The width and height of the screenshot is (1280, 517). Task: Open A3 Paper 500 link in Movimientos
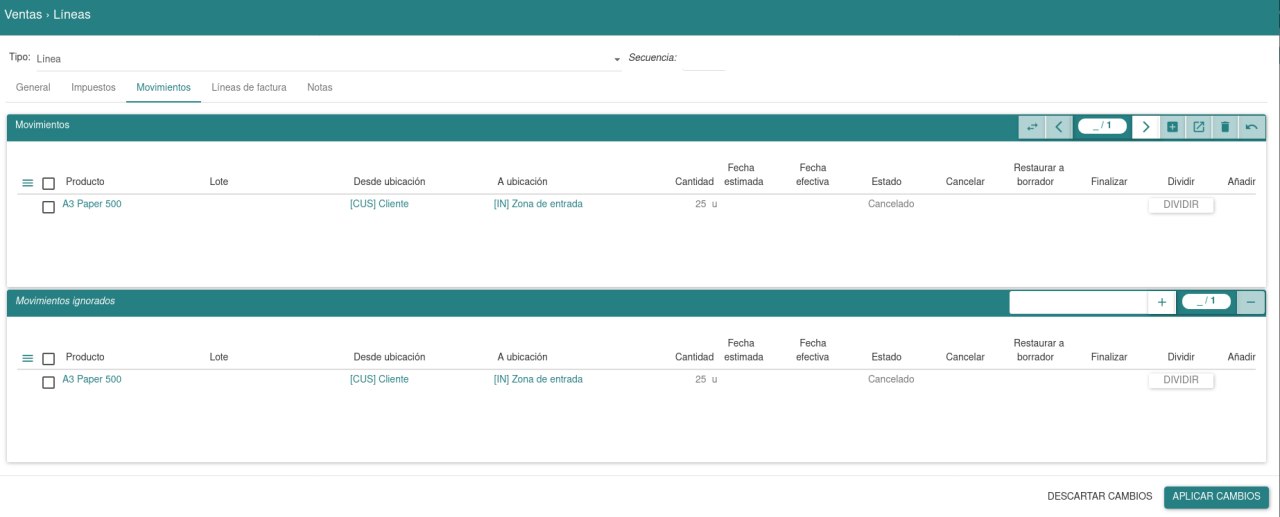92,204
